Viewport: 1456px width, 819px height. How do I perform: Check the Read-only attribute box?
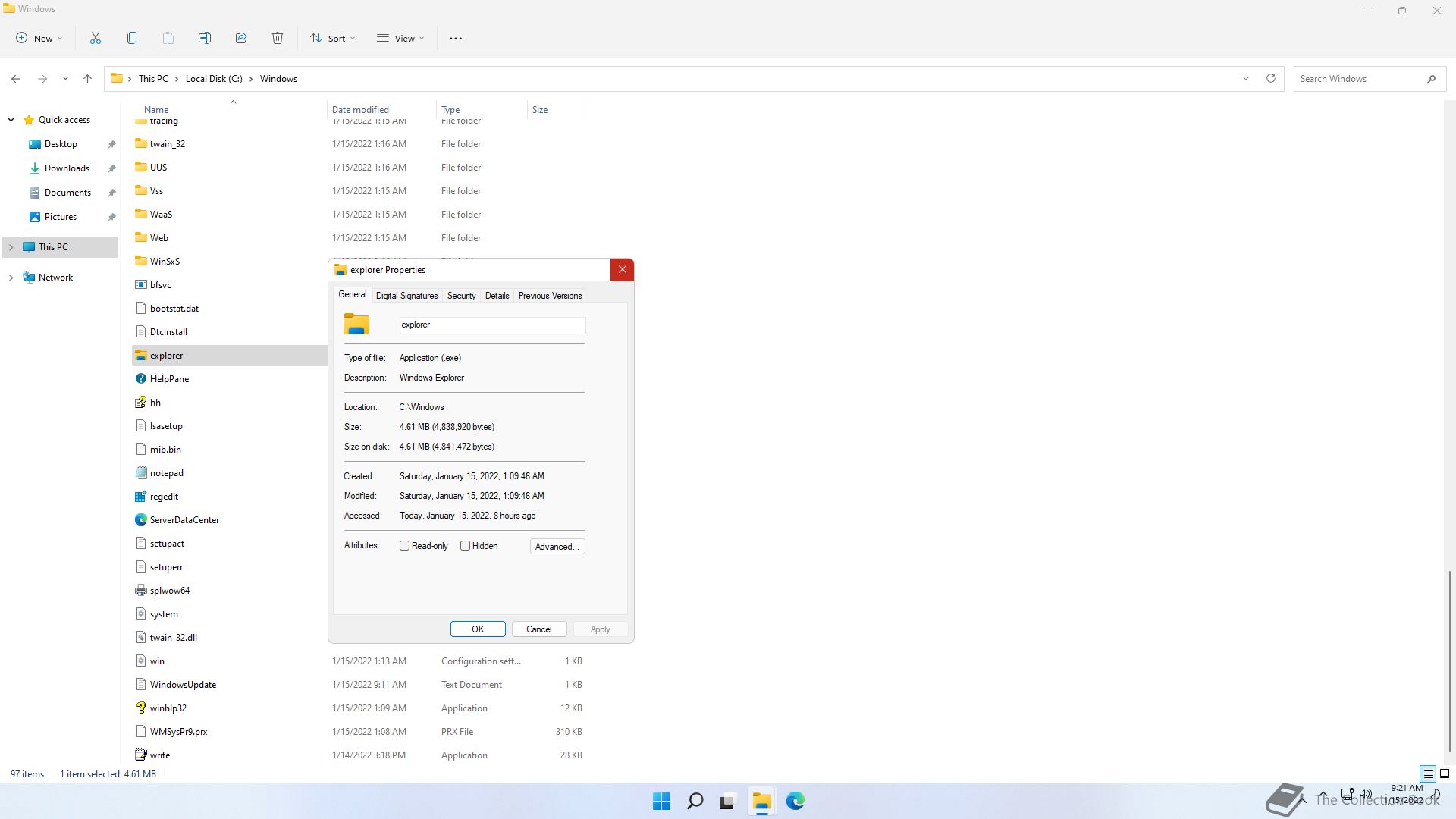(x=405, y=546)
